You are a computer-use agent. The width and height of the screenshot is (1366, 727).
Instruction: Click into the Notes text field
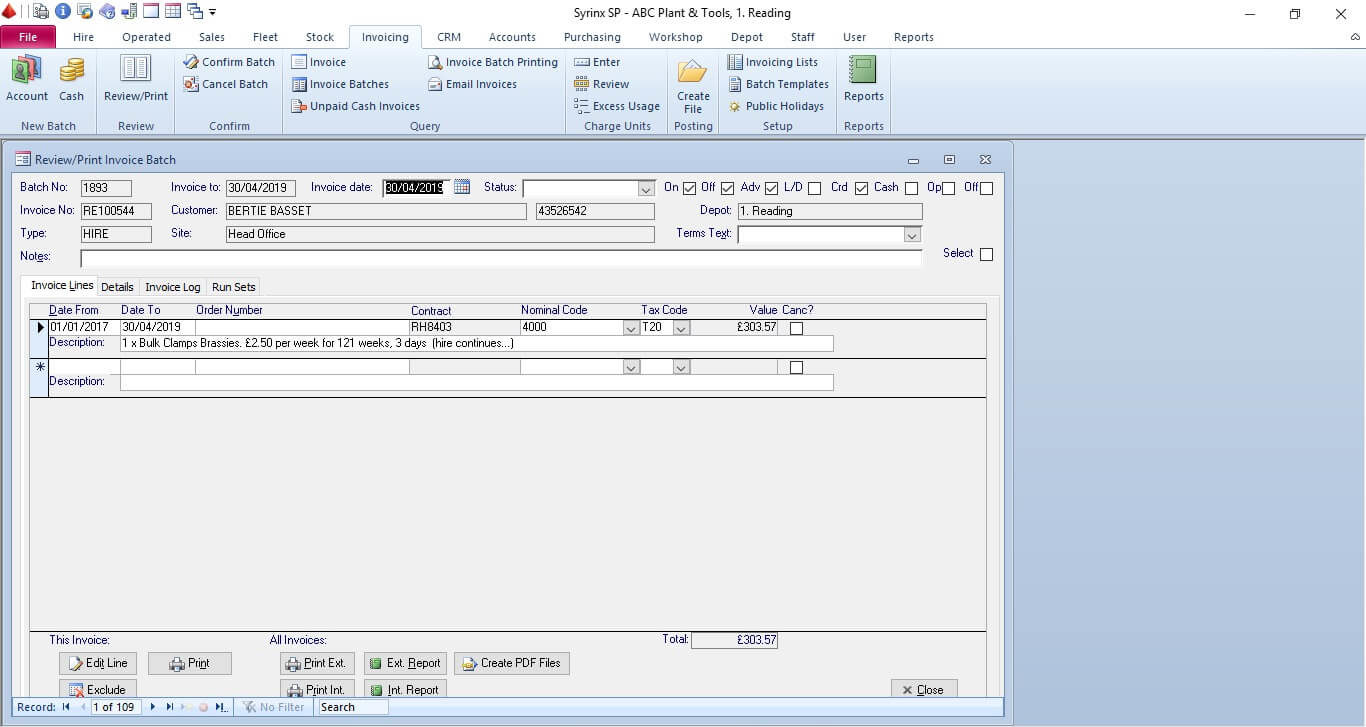pyautogui.click(x=500, y=258)
